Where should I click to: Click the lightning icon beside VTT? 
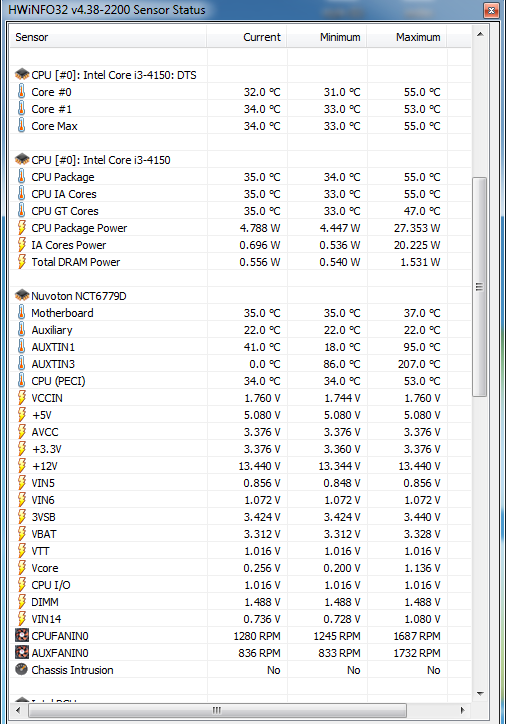22,551
